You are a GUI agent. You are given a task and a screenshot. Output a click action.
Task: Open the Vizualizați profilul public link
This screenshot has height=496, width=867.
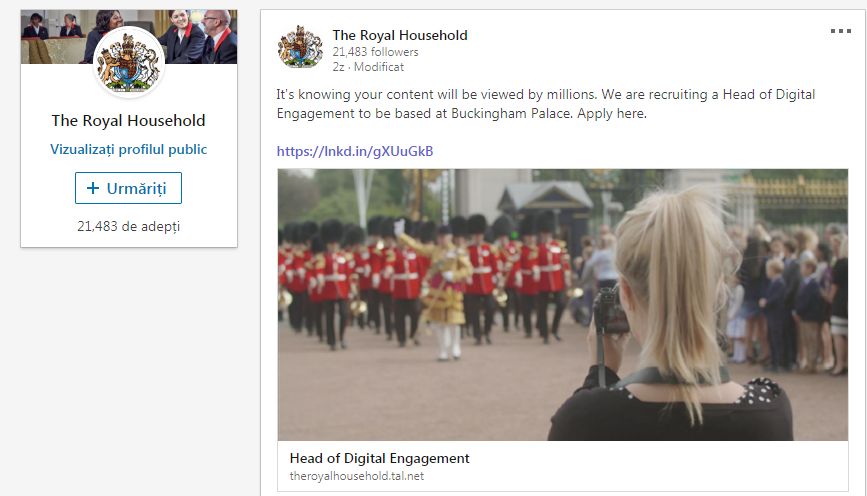point(128,149)
